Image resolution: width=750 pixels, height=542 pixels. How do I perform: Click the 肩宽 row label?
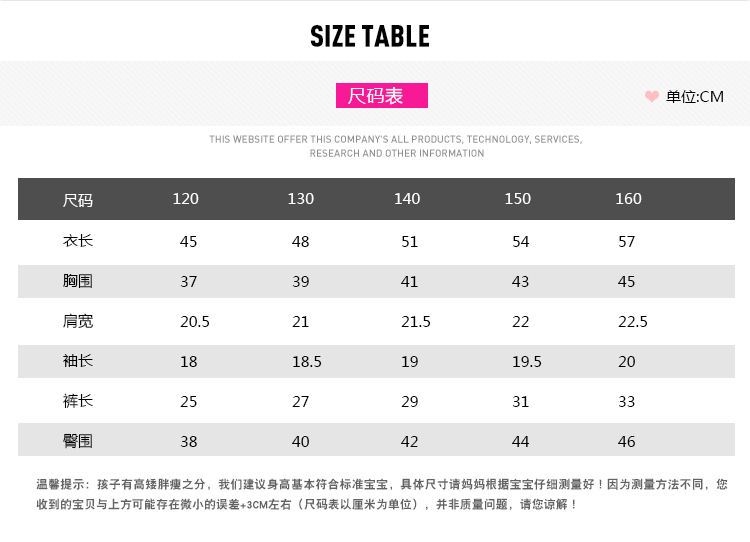78,321
